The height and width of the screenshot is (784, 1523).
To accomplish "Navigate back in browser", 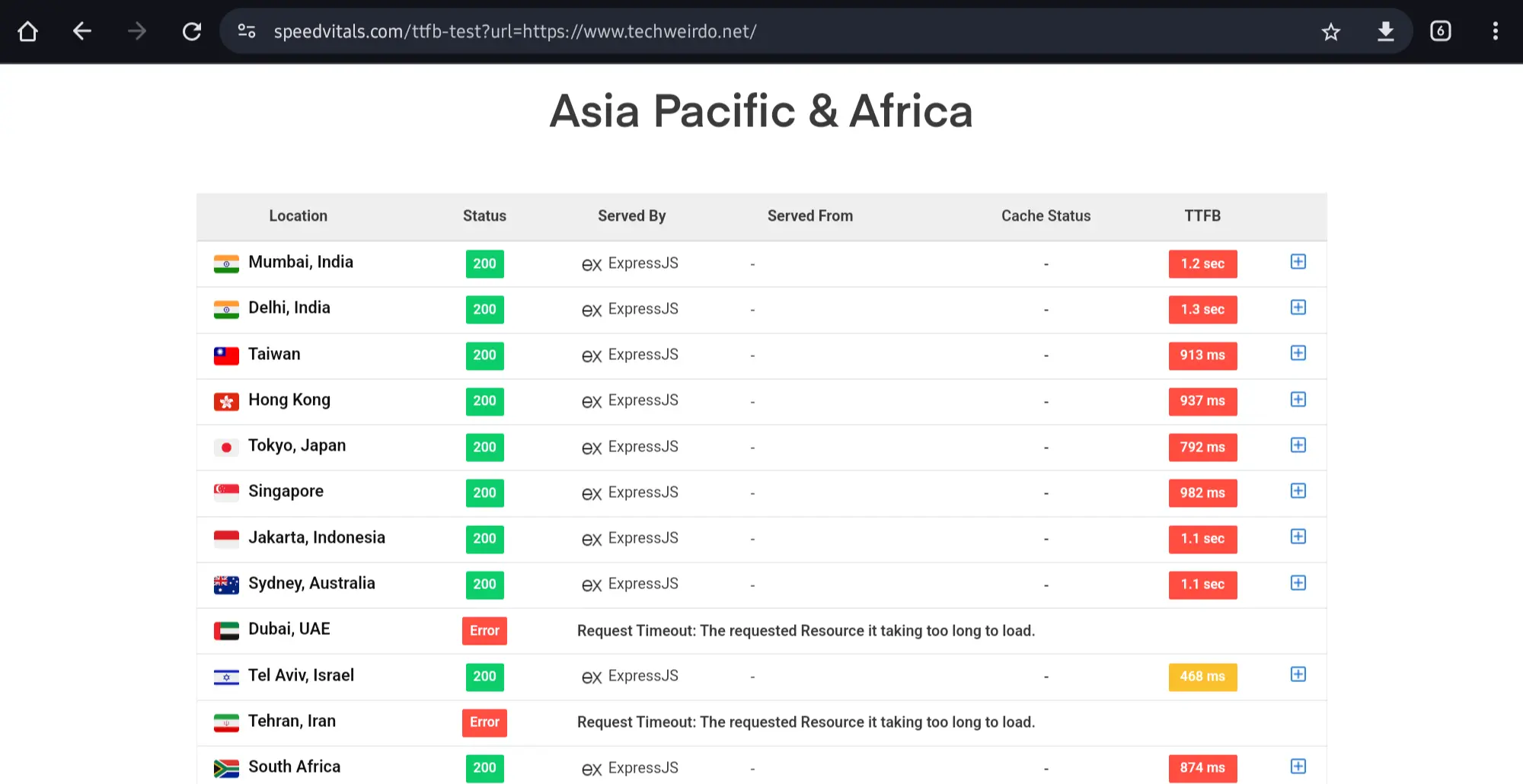I will (x=82, y=31).
